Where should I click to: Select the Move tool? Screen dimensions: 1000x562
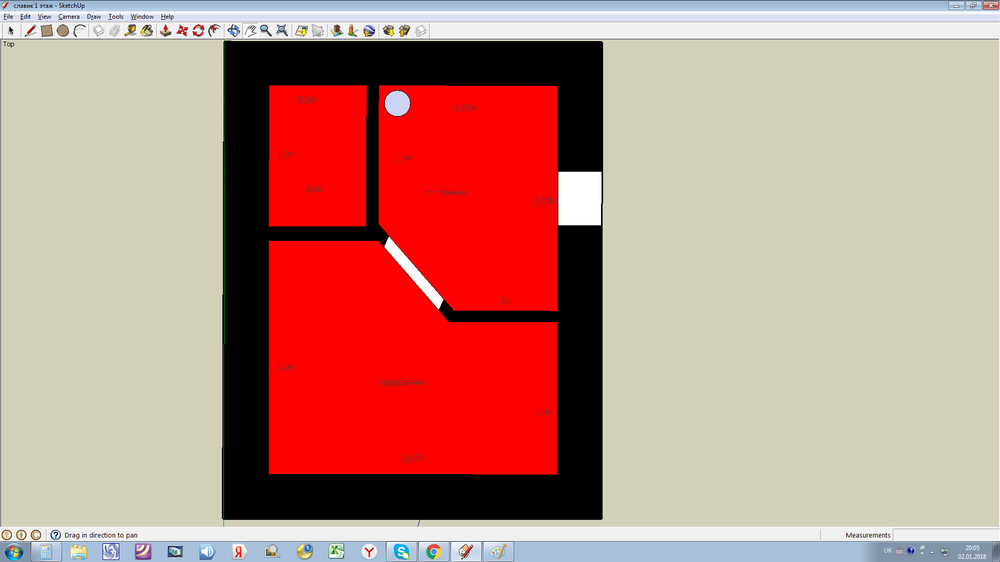tap(182, 31)
